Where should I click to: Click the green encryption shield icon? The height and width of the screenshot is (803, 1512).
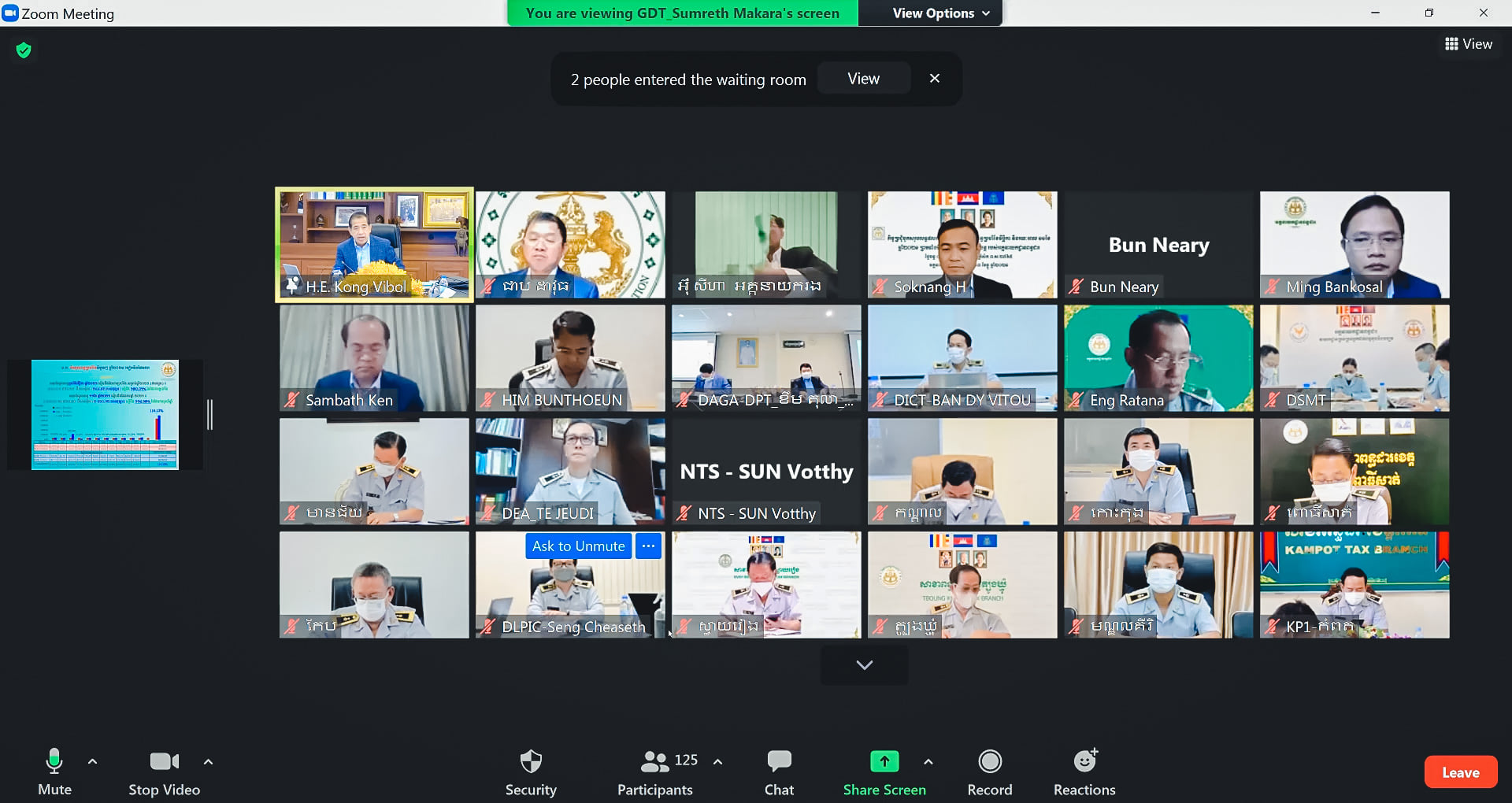(24, 50)
